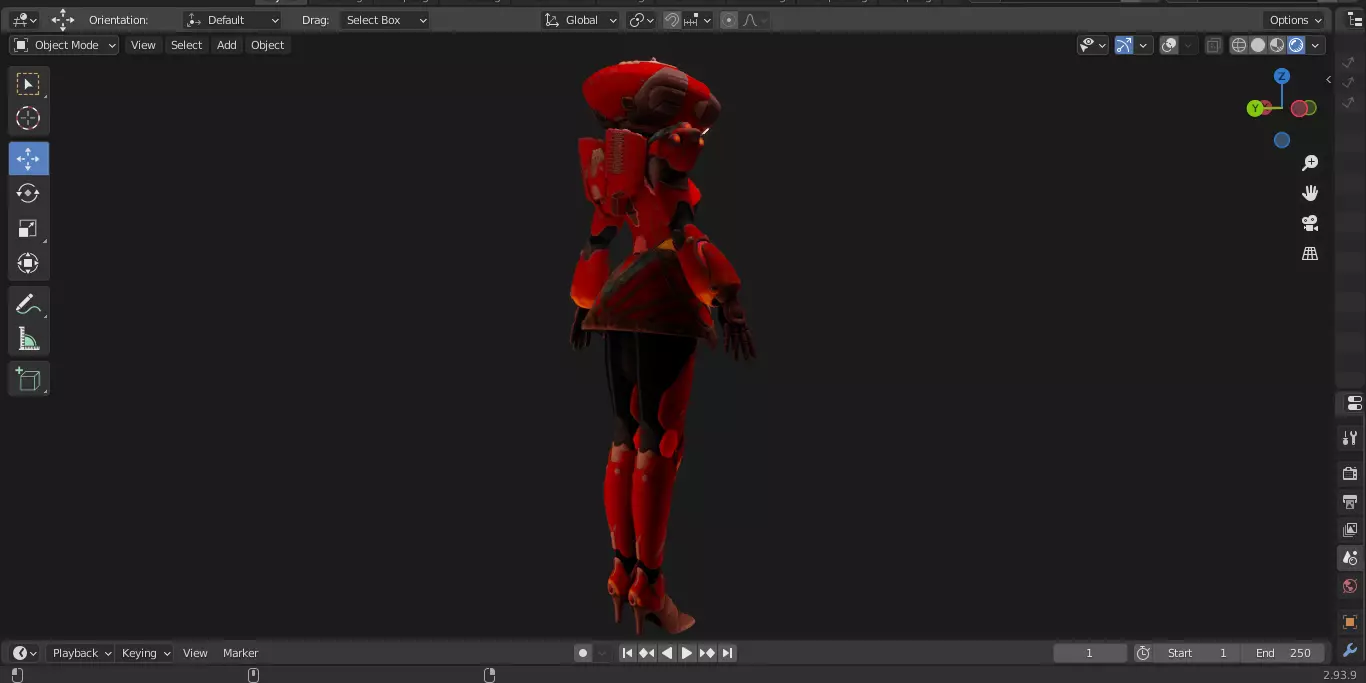The image size is (1366, 683).
Task: Open the Output properties tab
Action: 1350,501
